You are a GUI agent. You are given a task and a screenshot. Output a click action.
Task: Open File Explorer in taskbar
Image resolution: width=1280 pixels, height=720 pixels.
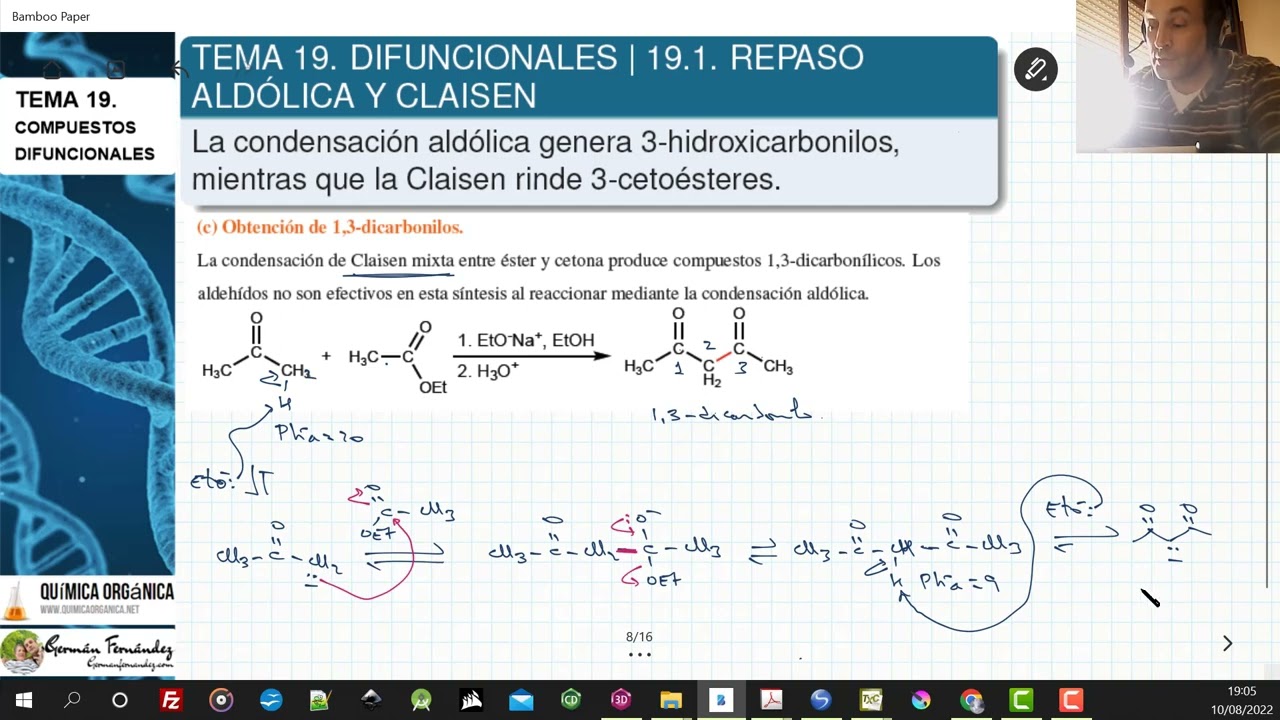coord(671,700)
